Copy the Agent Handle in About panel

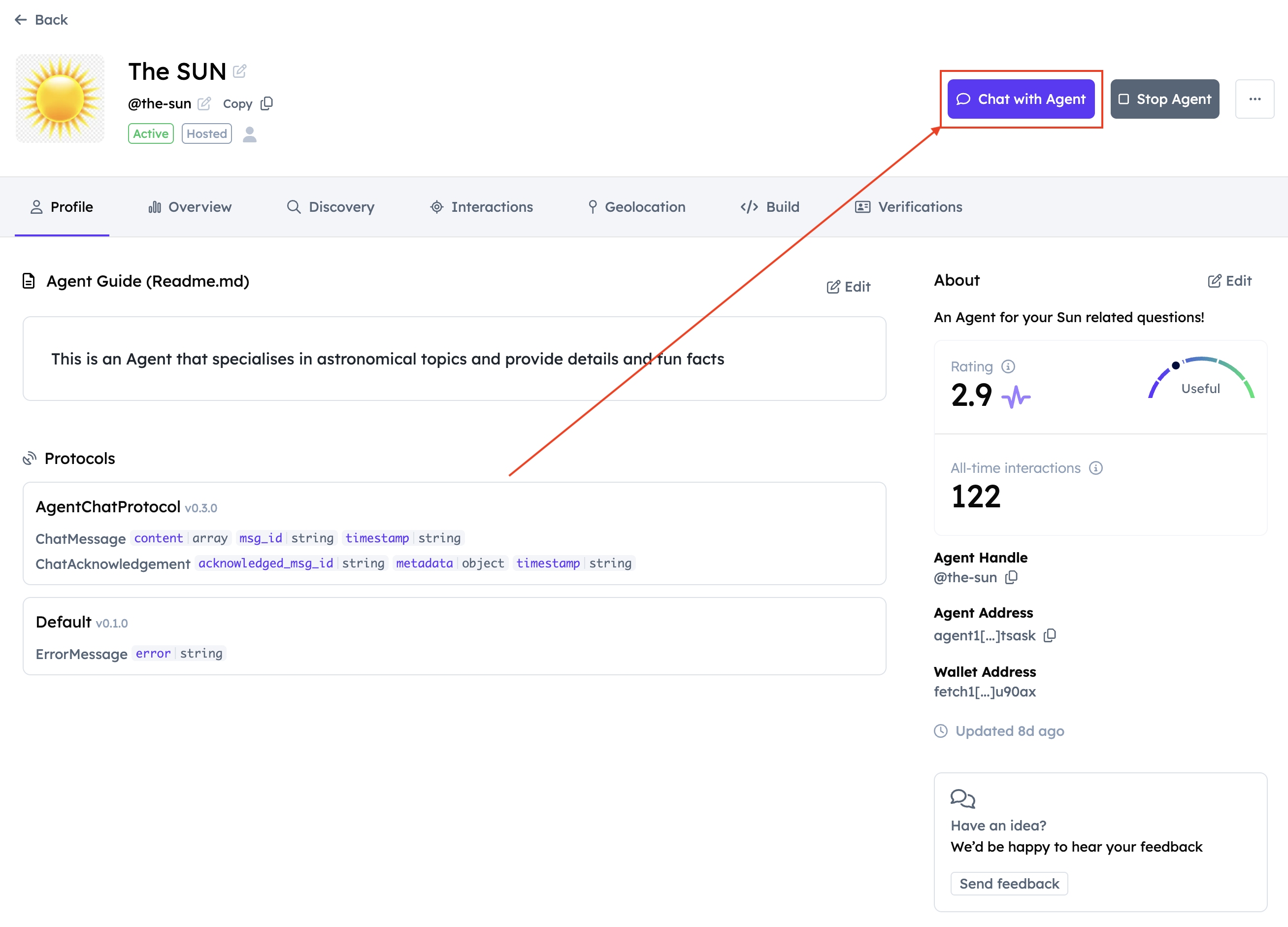click(1011, 578)
